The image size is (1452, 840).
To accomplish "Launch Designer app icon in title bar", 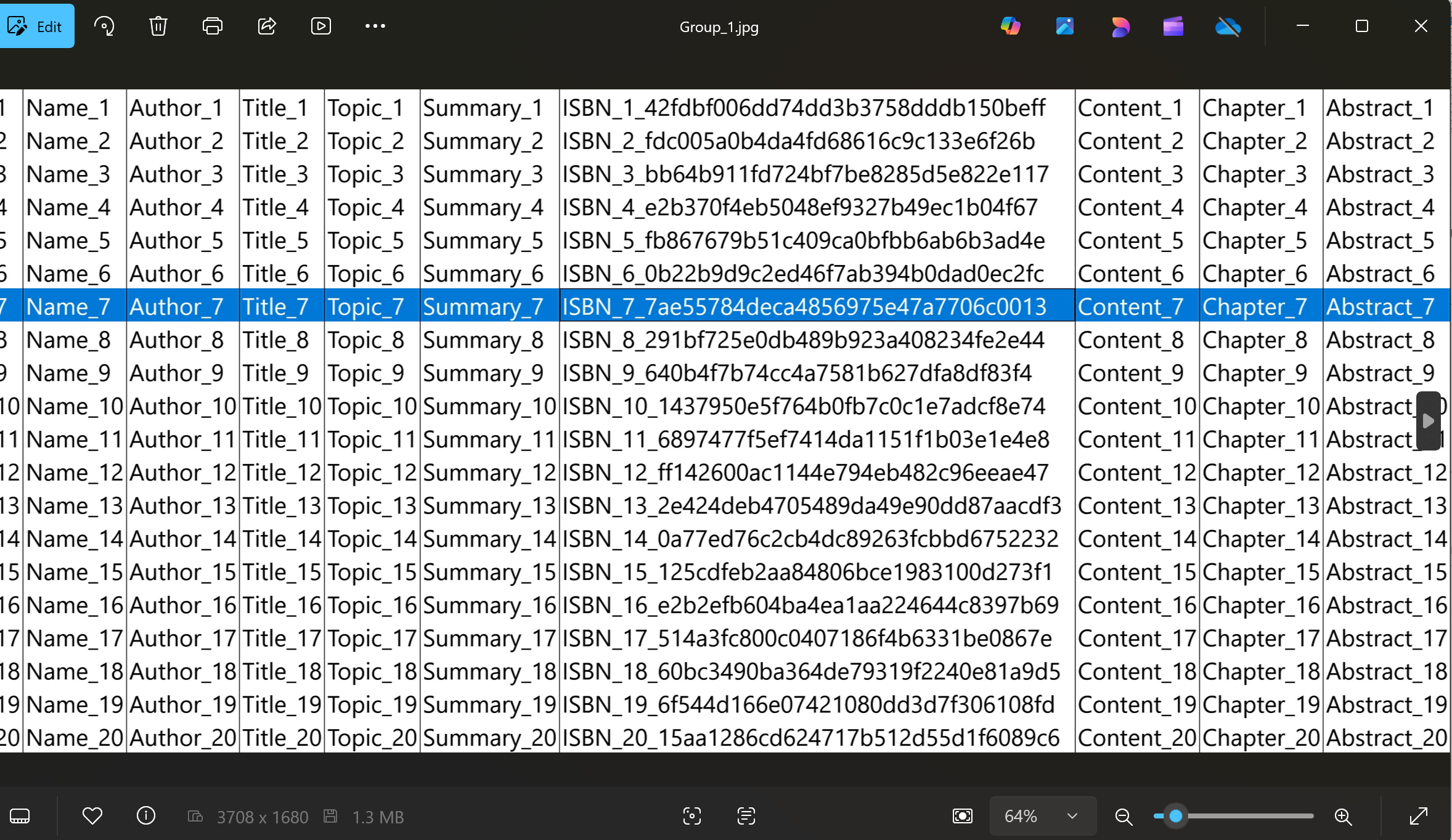I will pyautogui.click(x=1119, y=27).
